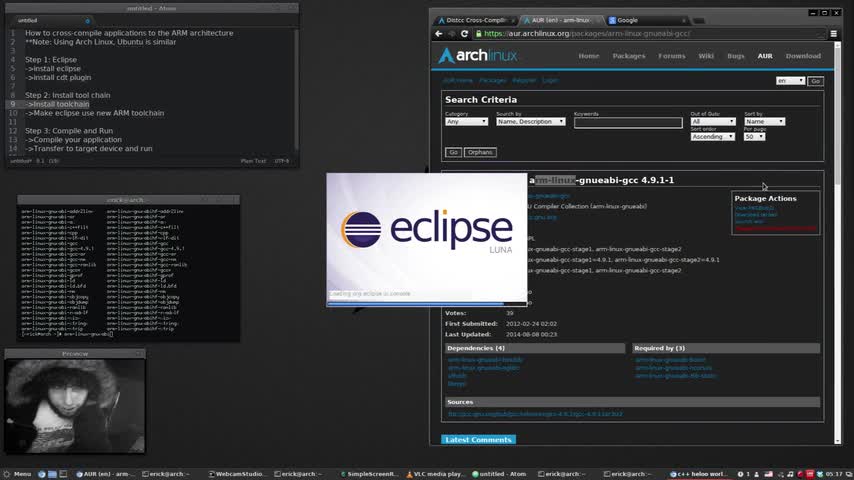Switch to VLC media player taskbar entry
The image size is (854, 480).
pyautogui.click(x=435, y=474)
